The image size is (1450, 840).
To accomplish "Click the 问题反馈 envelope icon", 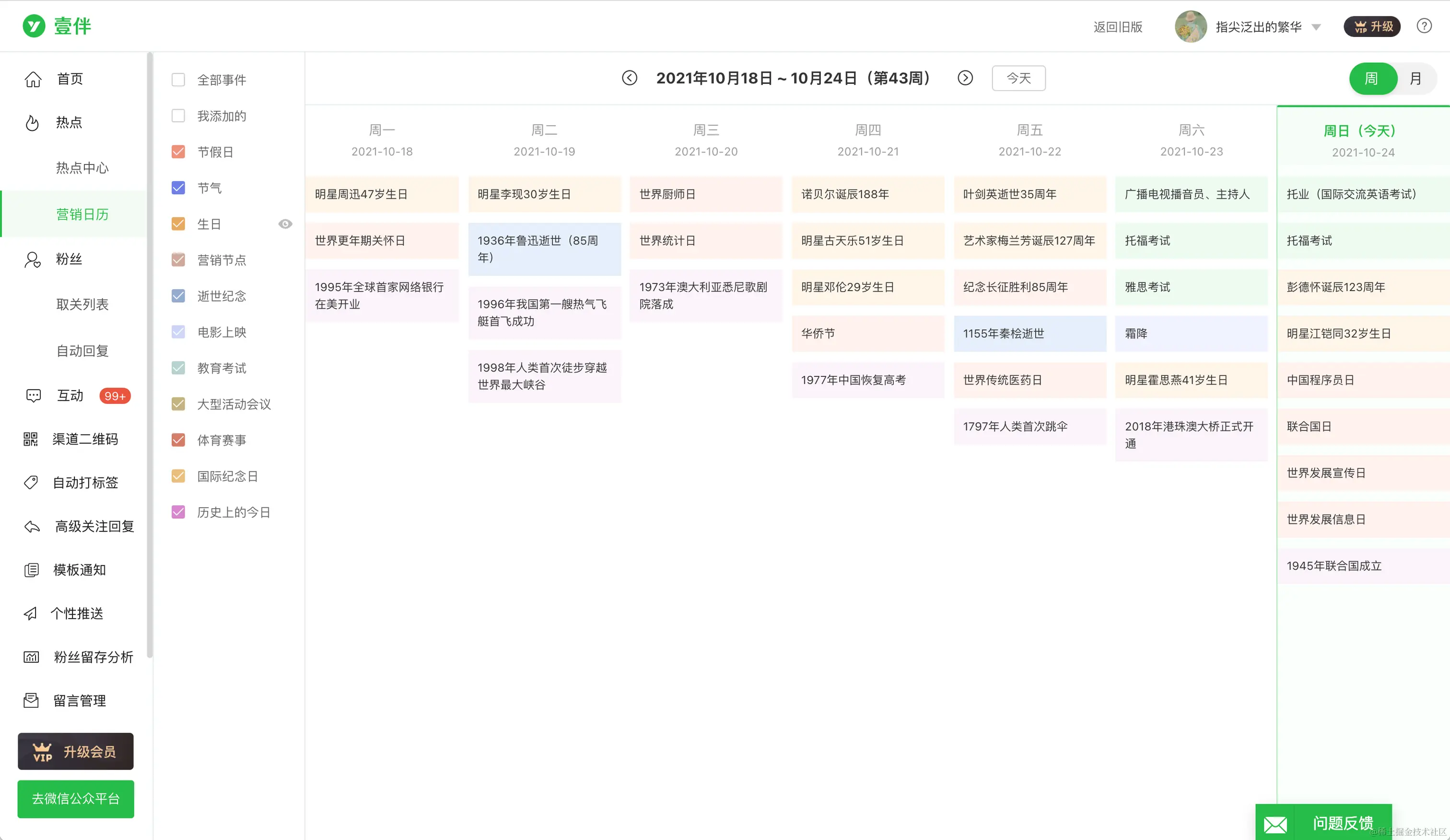I will pos(1275,824).
